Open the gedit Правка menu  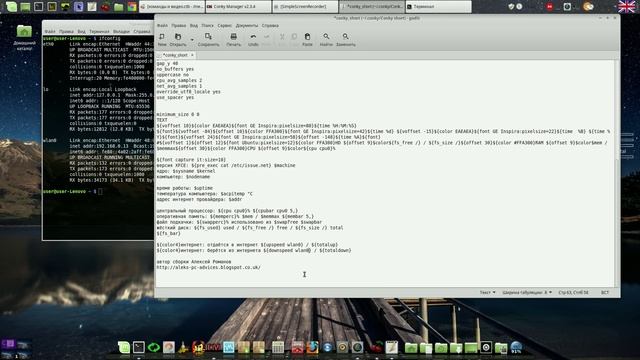[x=178, y=25]
